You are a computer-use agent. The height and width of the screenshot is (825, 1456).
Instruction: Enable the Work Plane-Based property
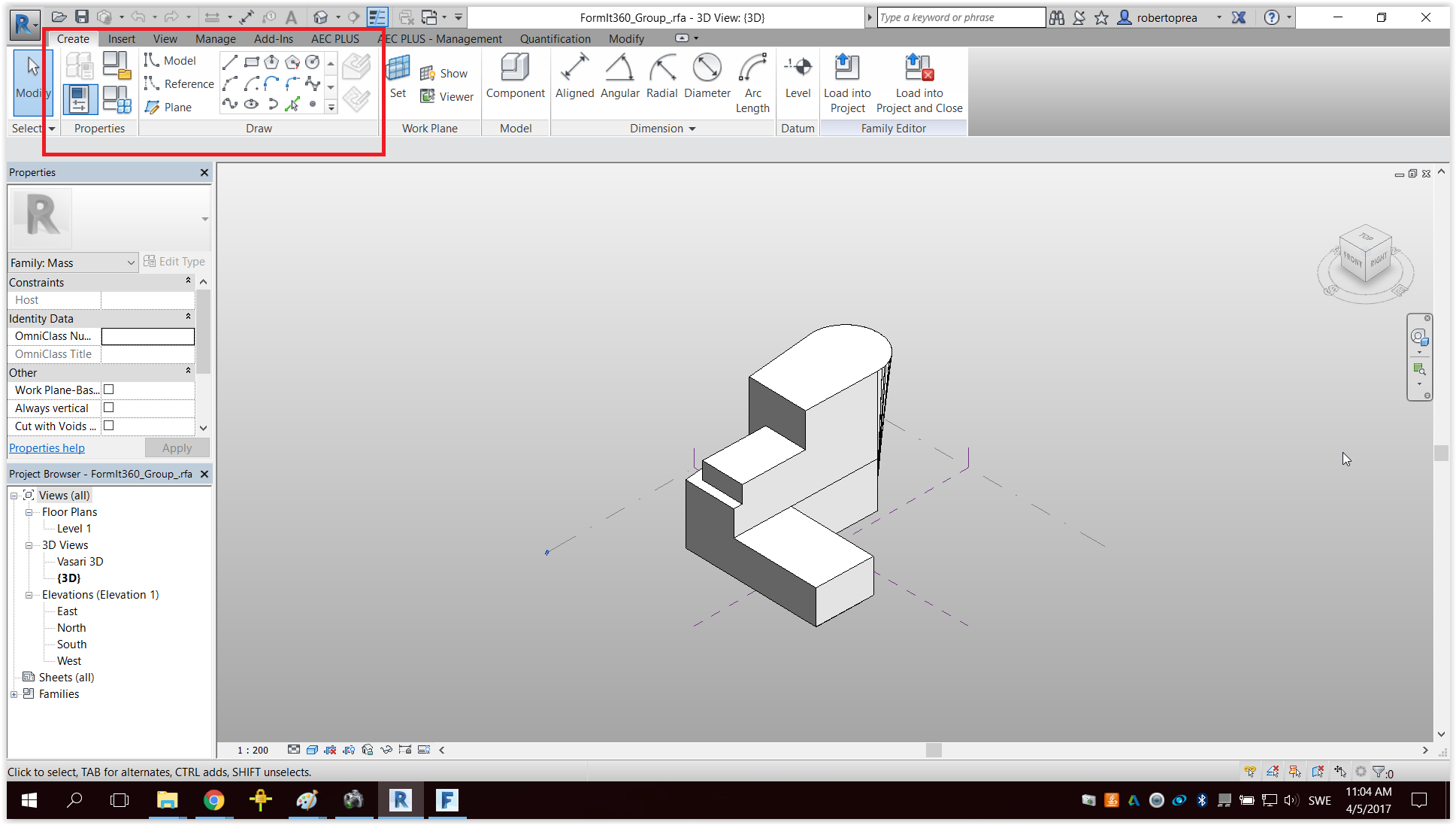108,390
